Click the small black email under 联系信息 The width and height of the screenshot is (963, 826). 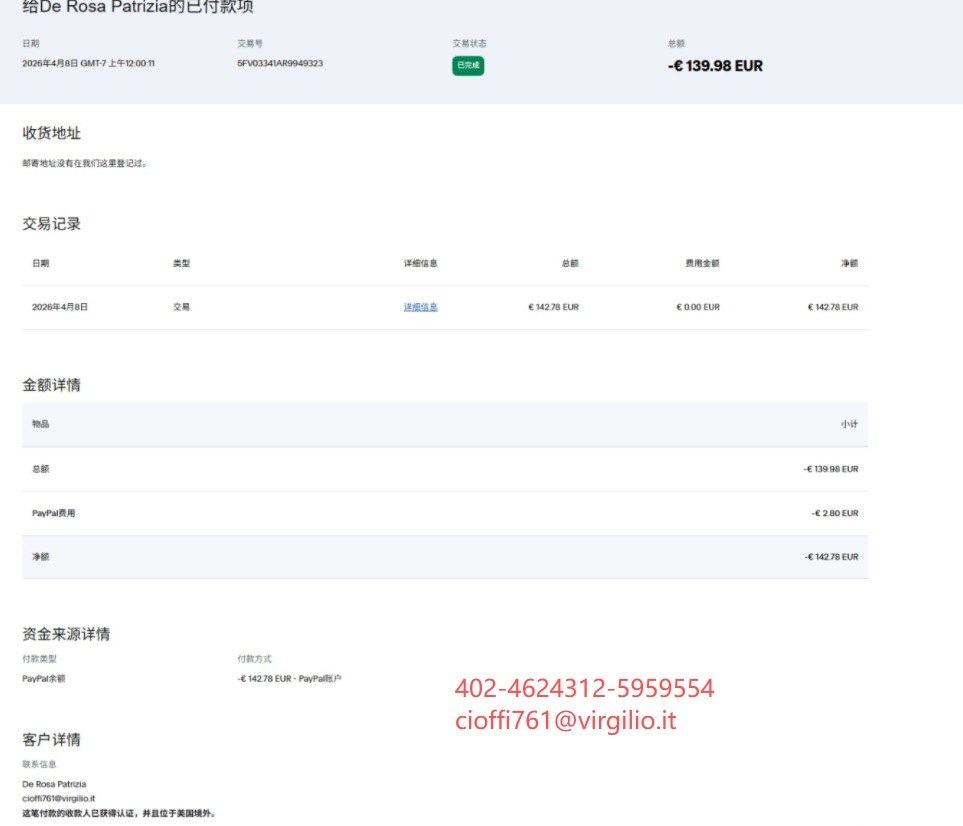coord(58,798)
